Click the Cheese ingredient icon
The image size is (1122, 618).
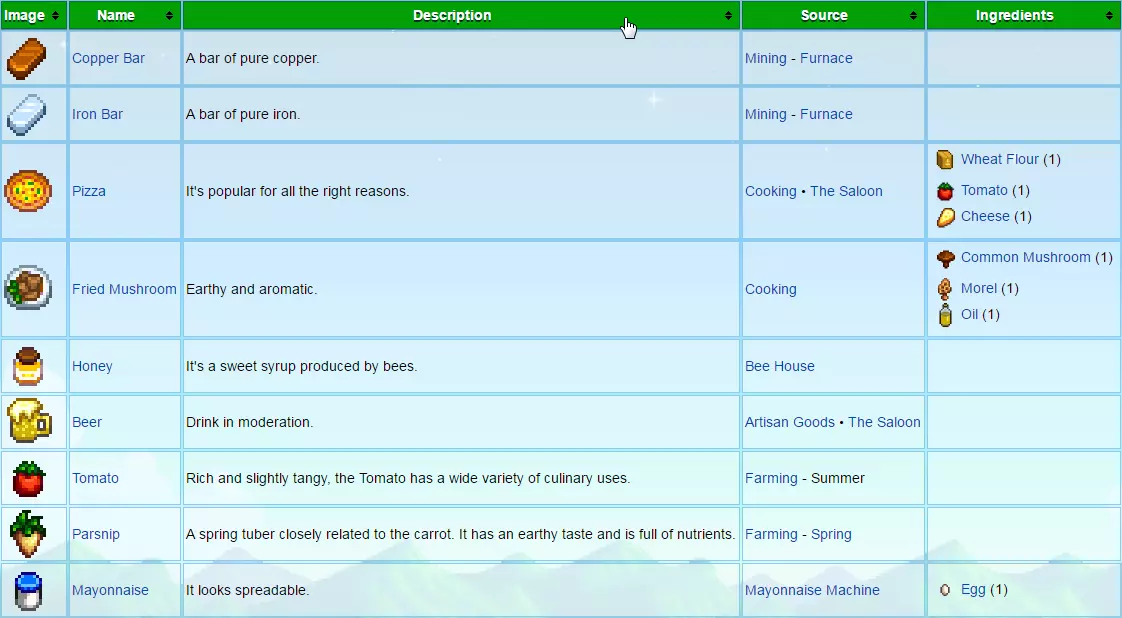(x=945, y=217)
